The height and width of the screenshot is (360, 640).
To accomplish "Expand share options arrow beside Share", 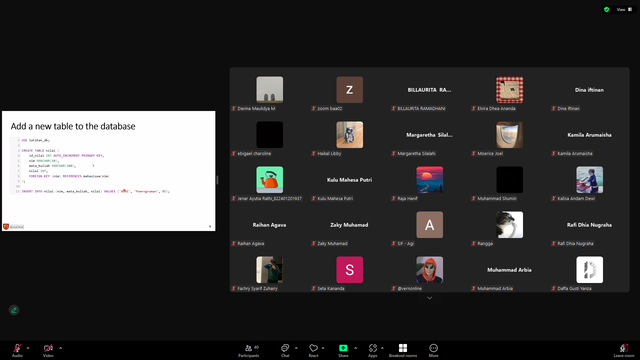I will 356,348.
